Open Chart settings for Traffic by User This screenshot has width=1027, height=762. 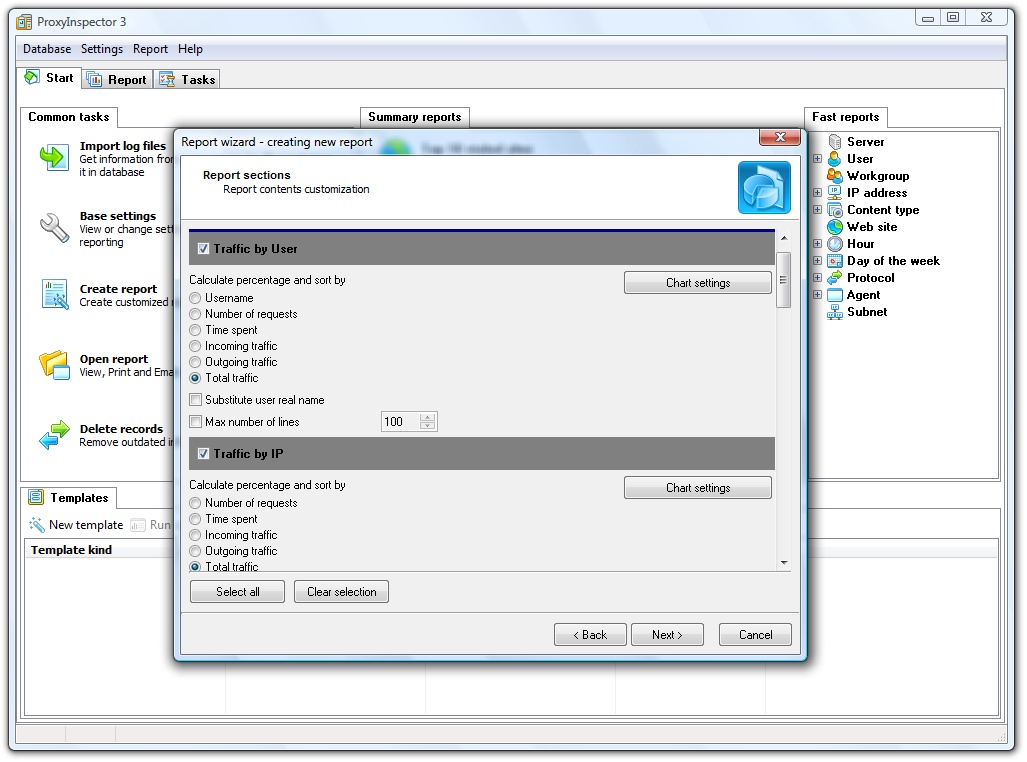pyautogui.click(x=698, y=283)
